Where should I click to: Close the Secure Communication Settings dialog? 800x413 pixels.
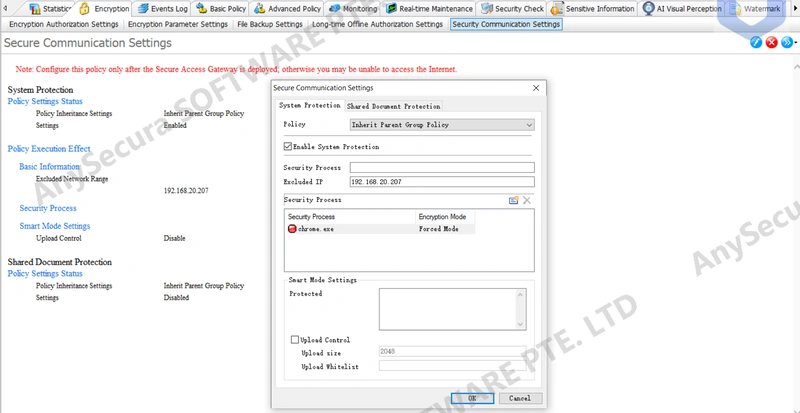pos(536,88)
